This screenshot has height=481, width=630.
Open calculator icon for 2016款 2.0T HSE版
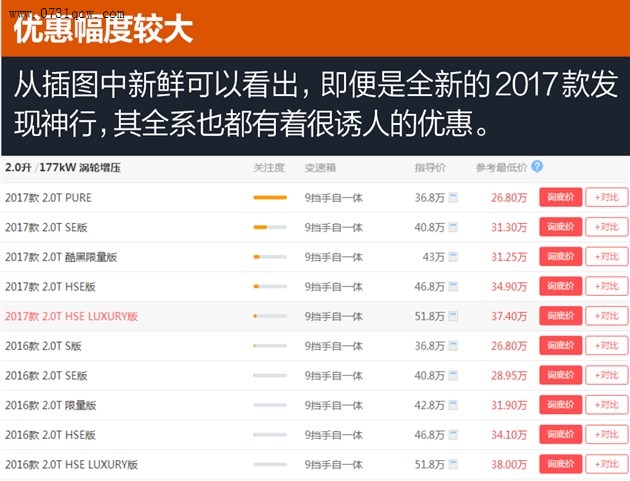[x=453, y=435]
